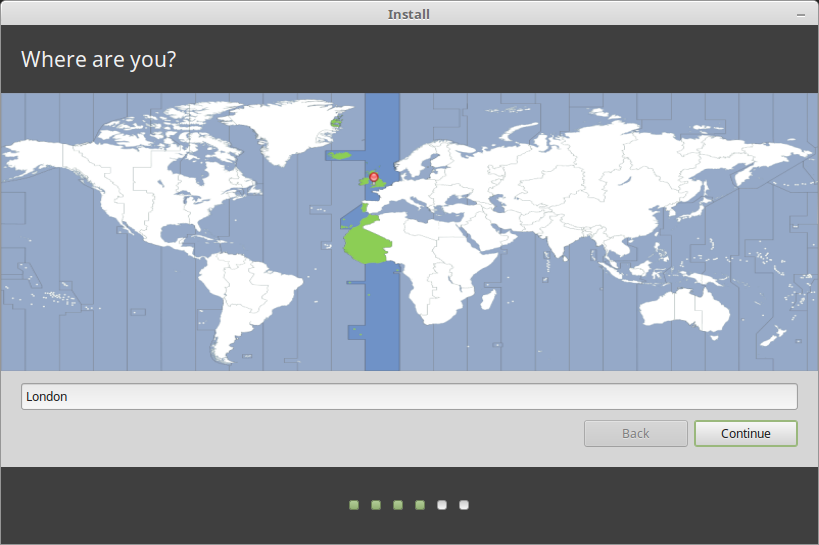This screenshot has height=545, width=819.
Task: Click the fourth green progress dot
Action: click(x=420, y=505)
